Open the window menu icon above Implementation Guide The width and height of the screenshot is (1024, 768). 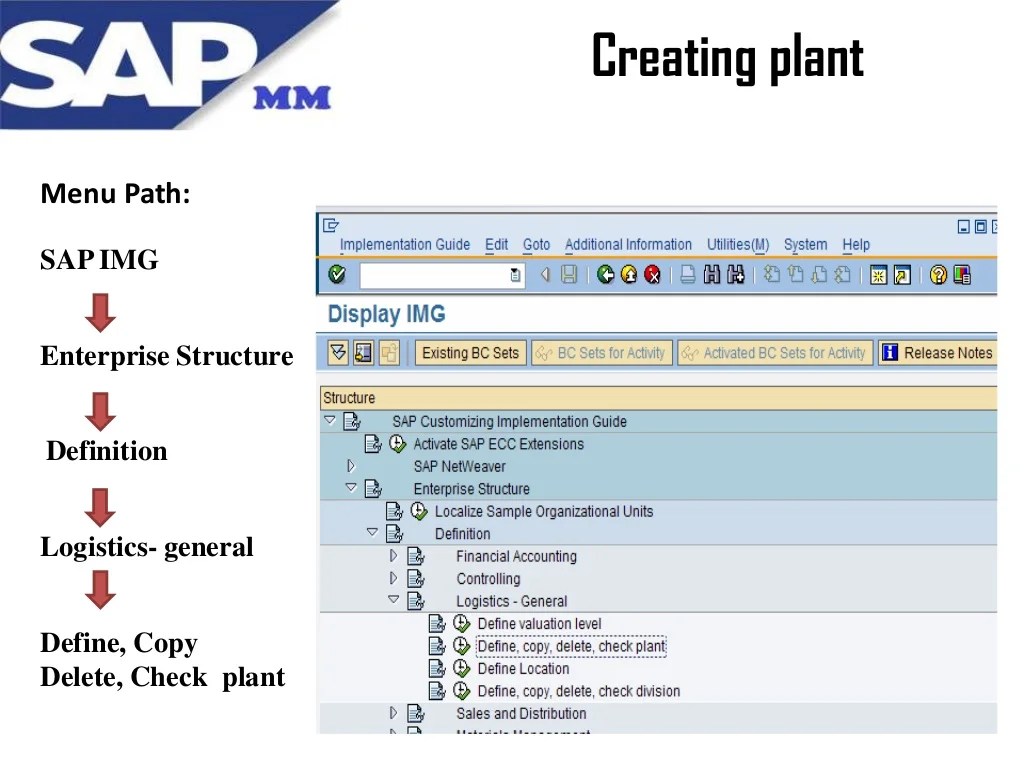click(x=330, y=225)
